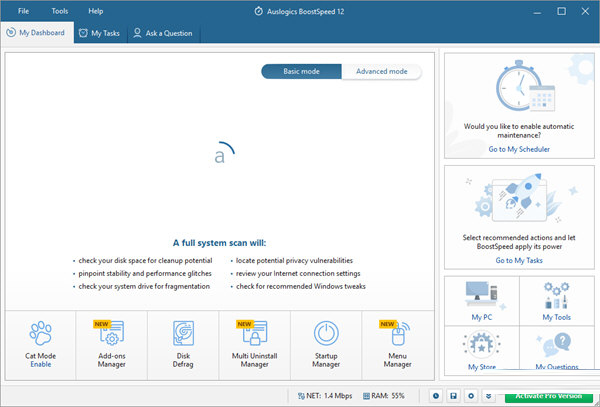Open the File menu
Viewport: 600px width, 407px height.
coord(23,11)
